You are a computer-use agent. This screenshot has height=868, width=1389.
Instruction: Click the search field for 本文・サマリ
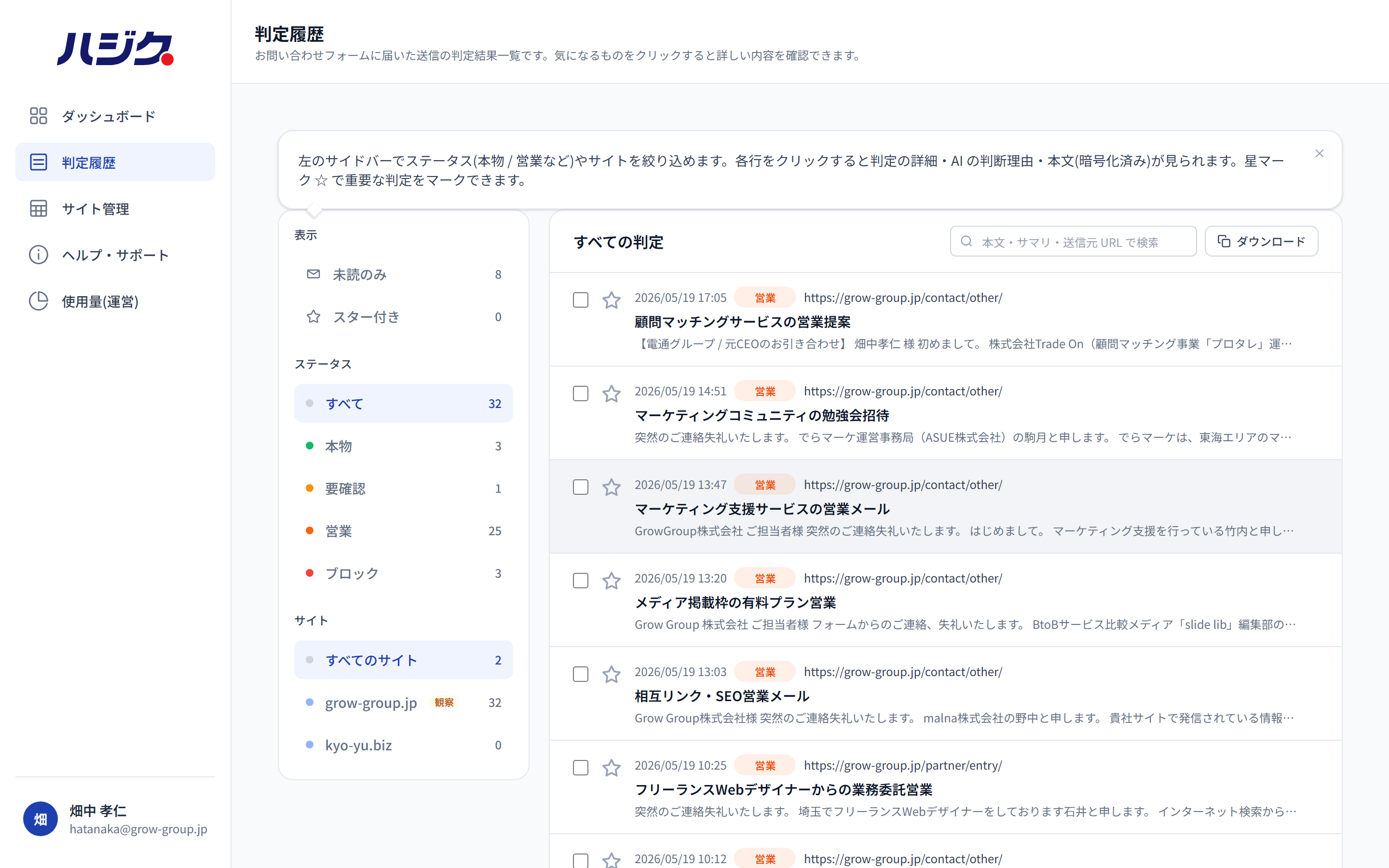1073,242
